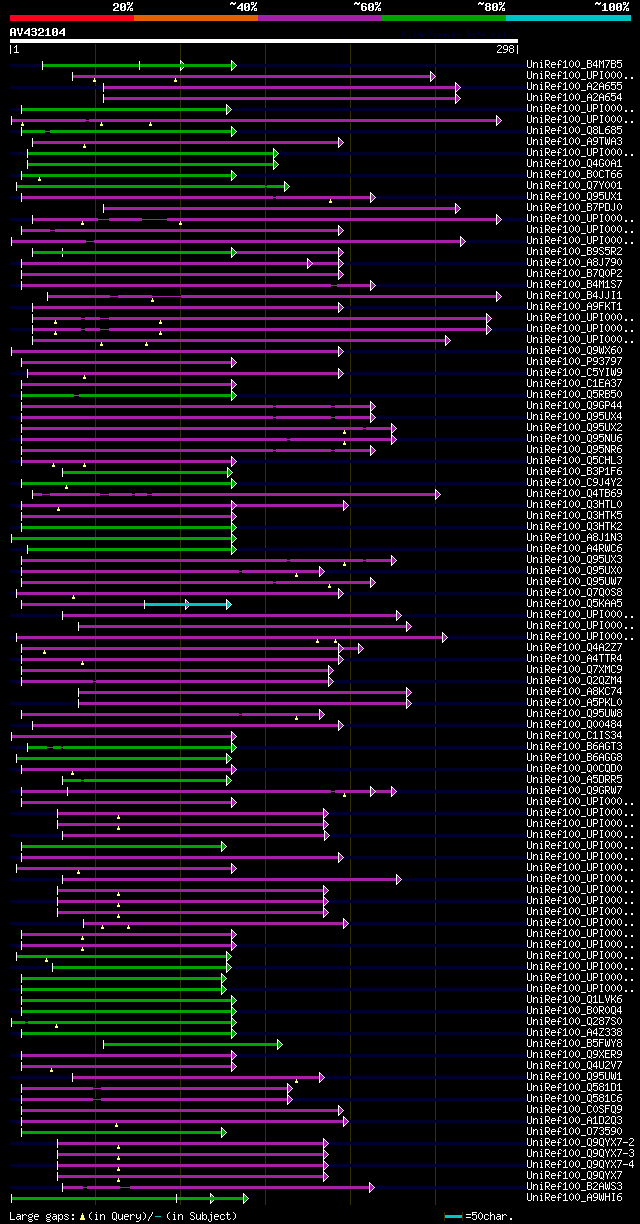
Task: Select the UniRef100_A4TTR4 label
Action: [x=574, y=659]
